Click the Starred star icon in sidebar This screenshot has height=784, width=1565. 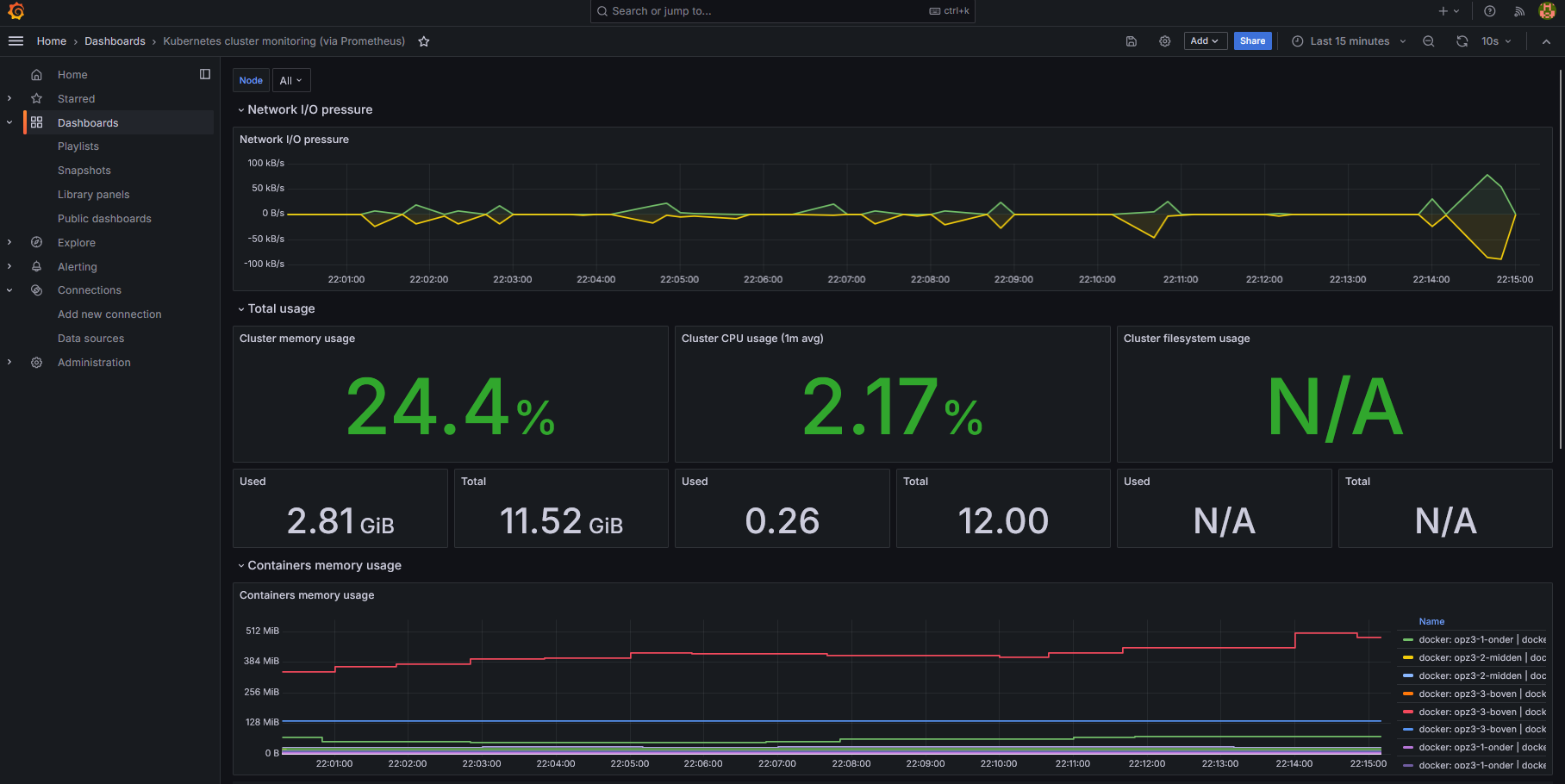36,99
